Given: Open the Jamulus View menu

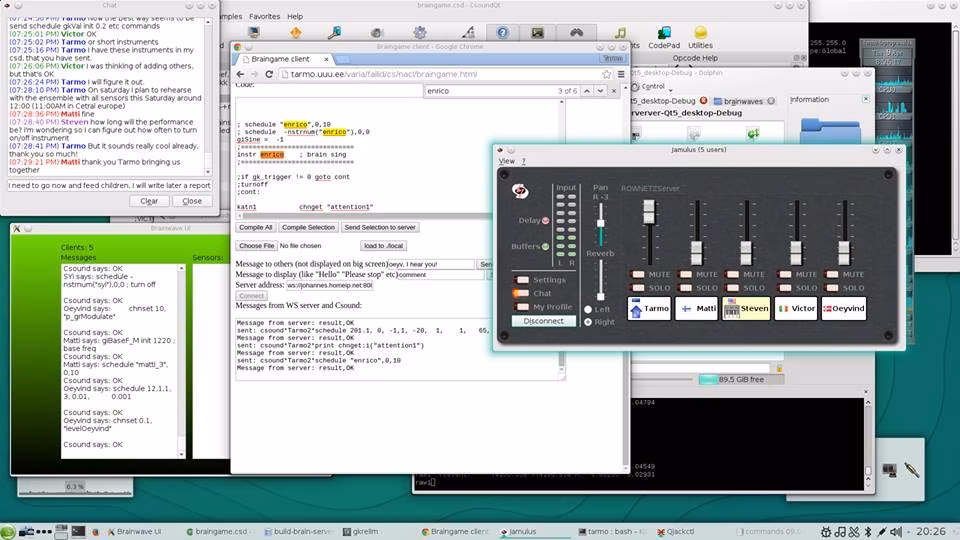Looking at the screenshot, I should [x=507, y=161].
